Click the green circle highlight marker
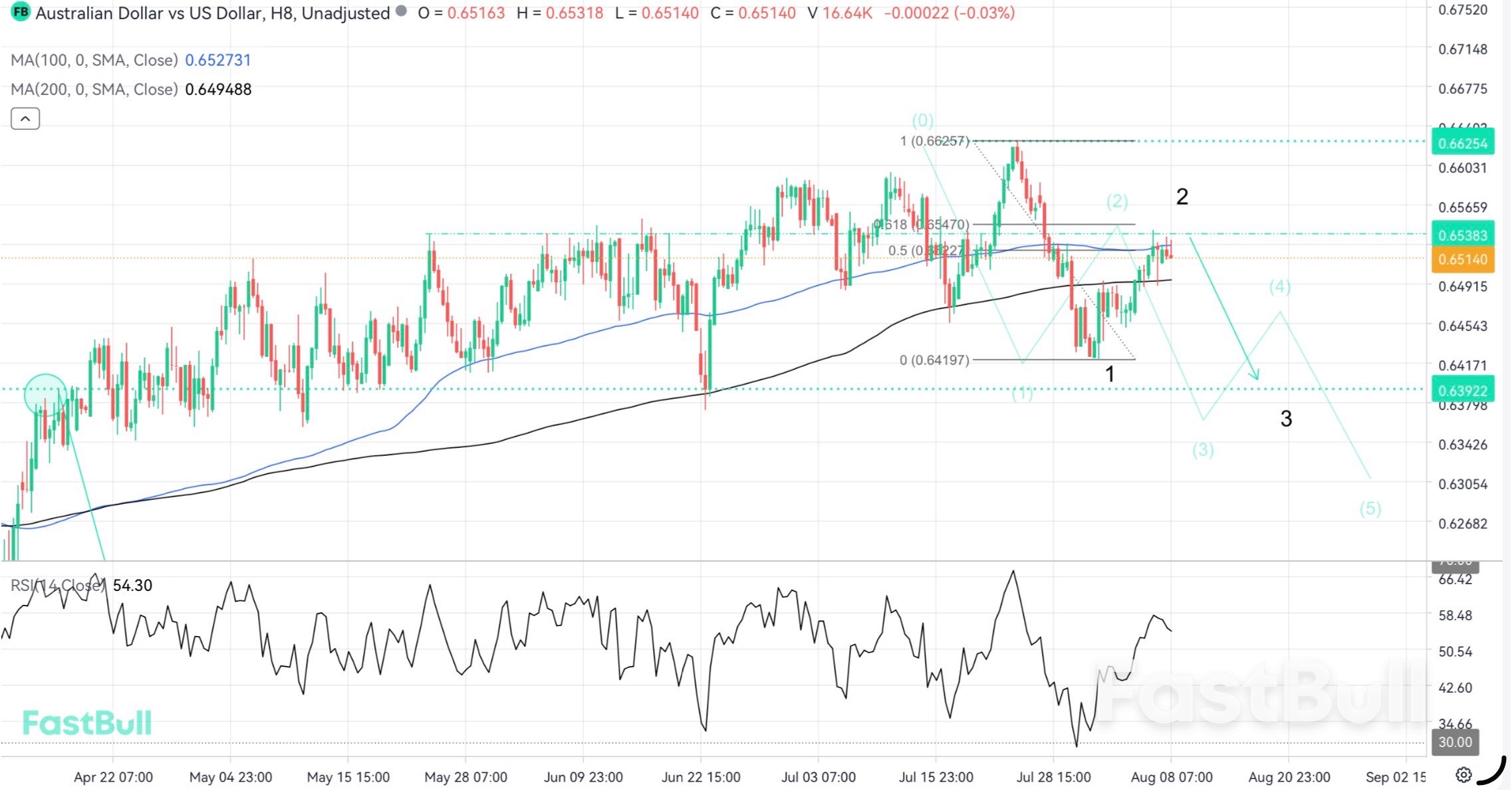Screen dimensions: 1512x791 click(45, 394)
